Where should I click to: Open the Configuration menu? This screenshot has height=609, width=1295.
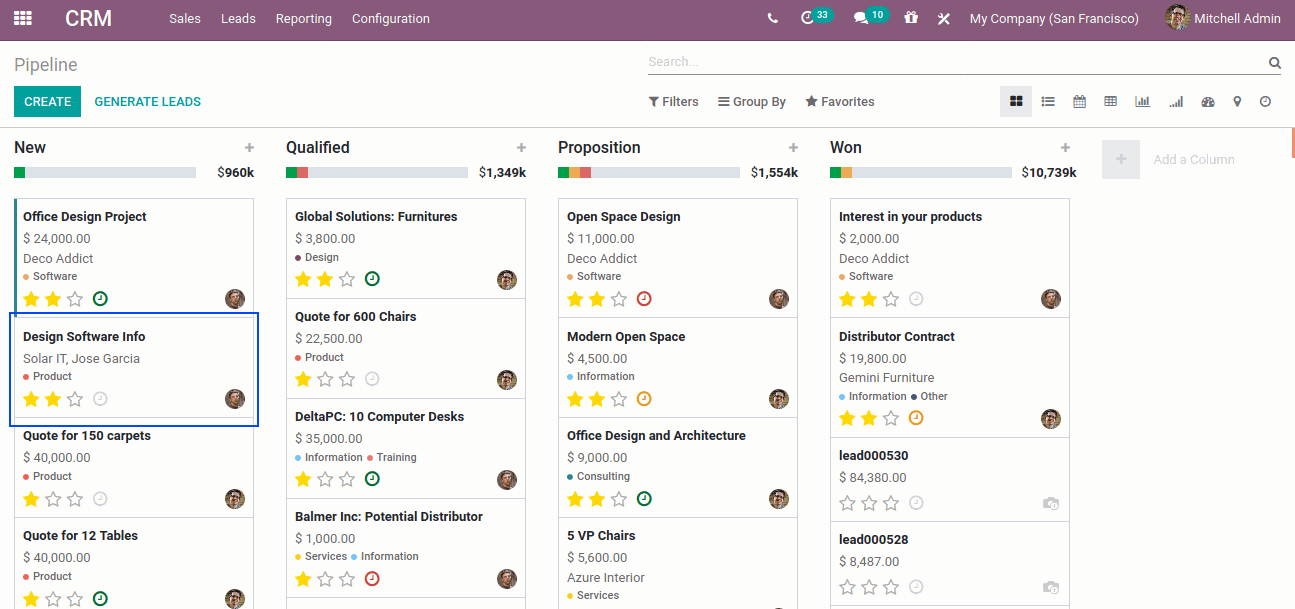coord(390,18)
